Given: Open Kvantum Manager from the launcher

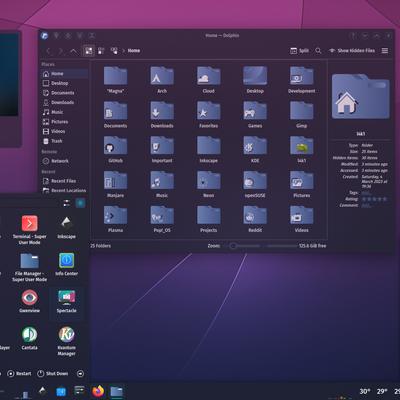Looking at the screenshot, I should pyautogui.click(x=66, y=341).
